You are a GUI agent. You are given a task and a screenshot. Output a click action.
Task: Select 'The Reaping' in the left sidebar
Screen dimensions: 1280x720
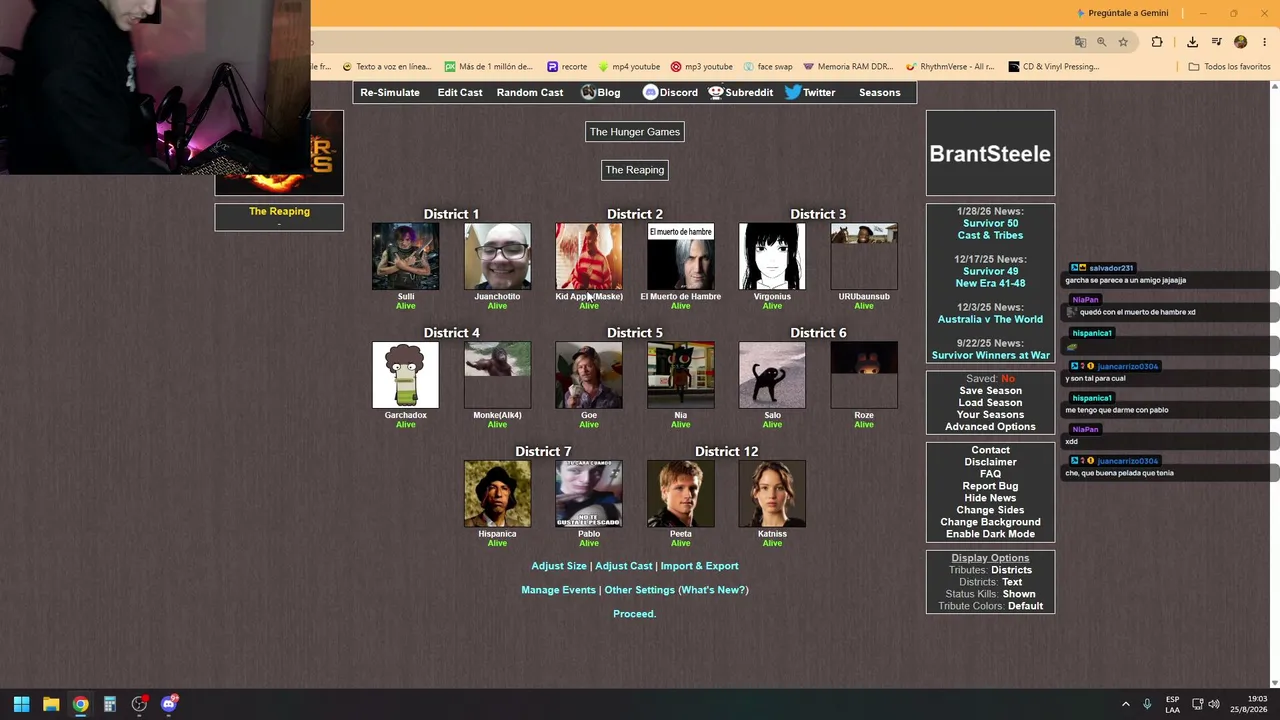(279, 211)
